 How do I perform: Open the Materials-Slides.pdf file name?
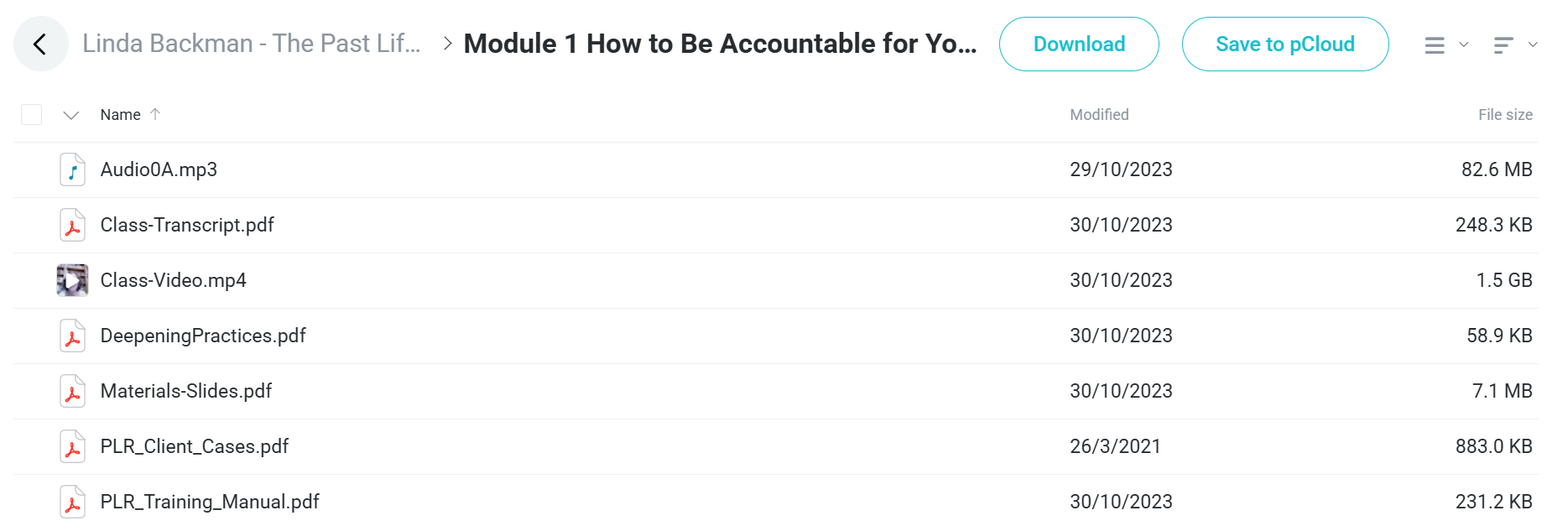pos(186,391)
